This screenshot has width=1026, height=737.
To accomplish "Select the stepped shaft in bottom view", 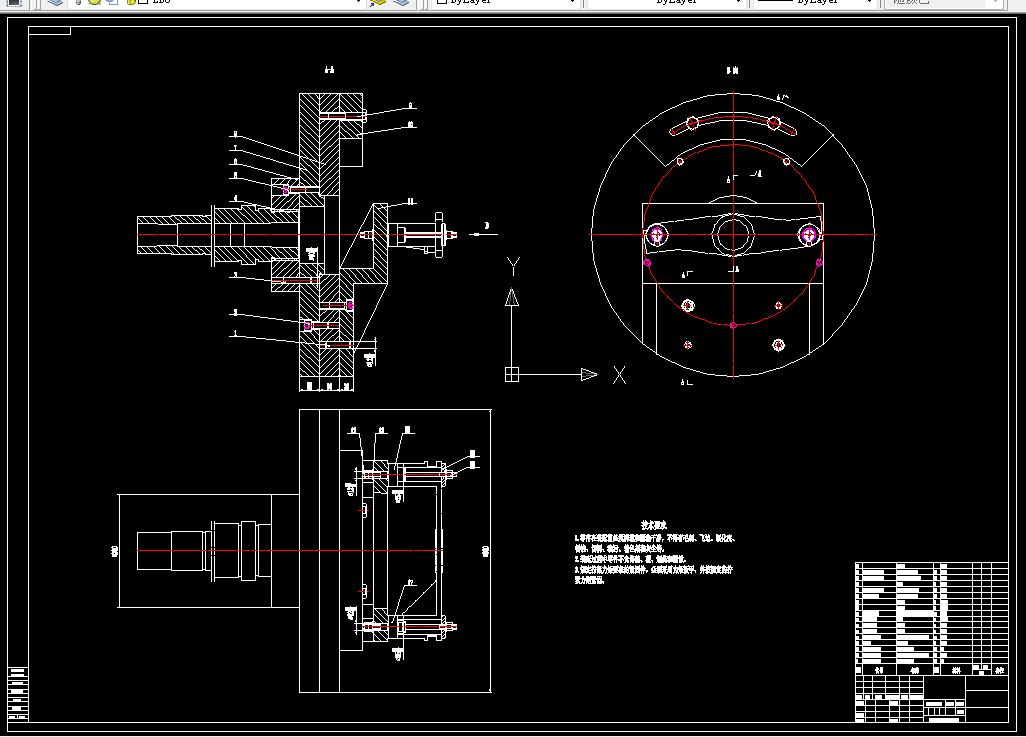I will click(204, 550).
